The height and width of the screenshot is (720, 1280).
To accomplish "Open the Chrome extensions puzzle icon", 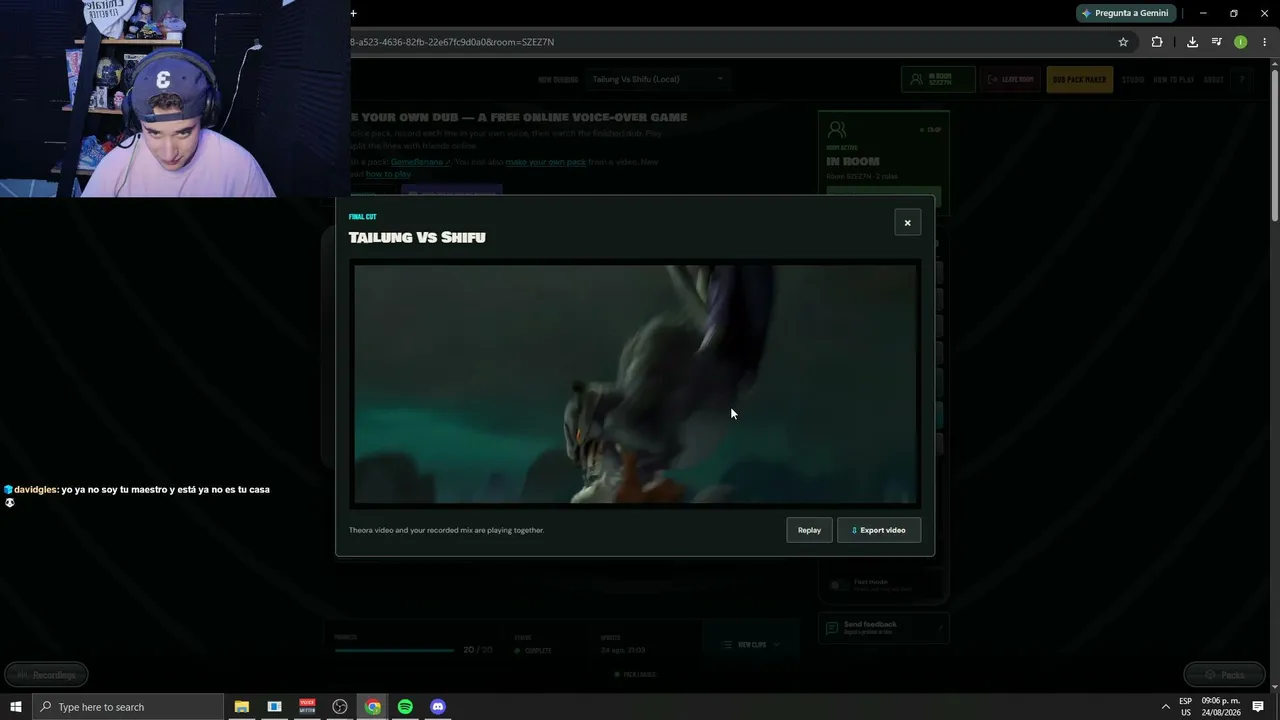I will [1157, 42].
